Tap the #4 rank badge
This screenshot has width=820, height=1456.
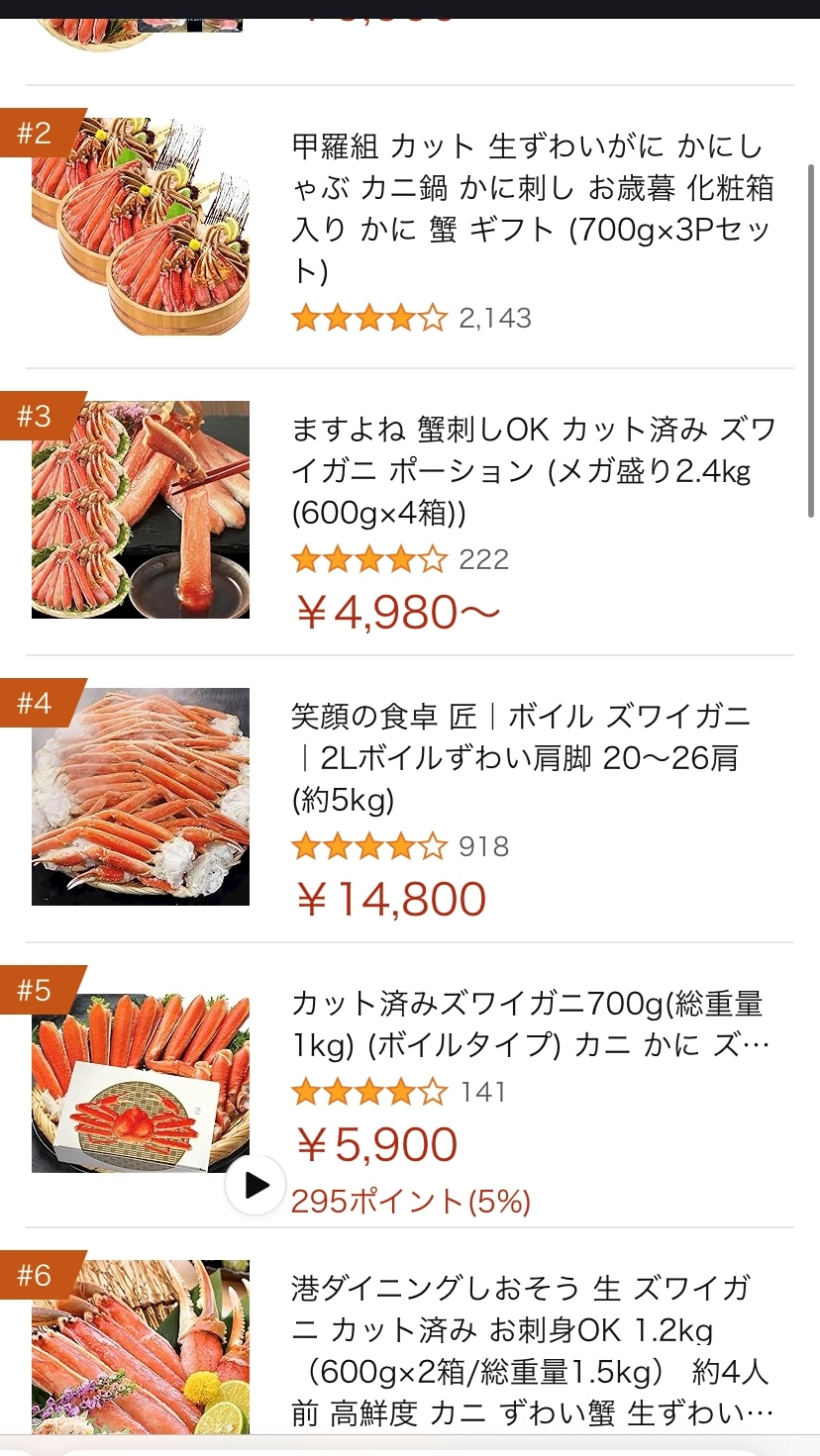pos(40,704)
